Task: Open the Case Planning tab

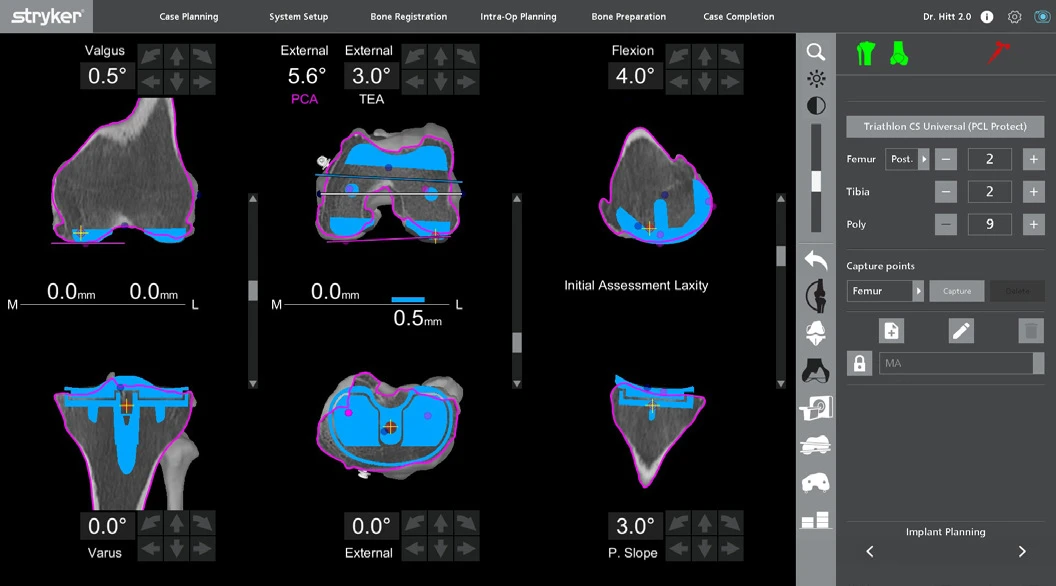Action: click(x=189, y=17)
